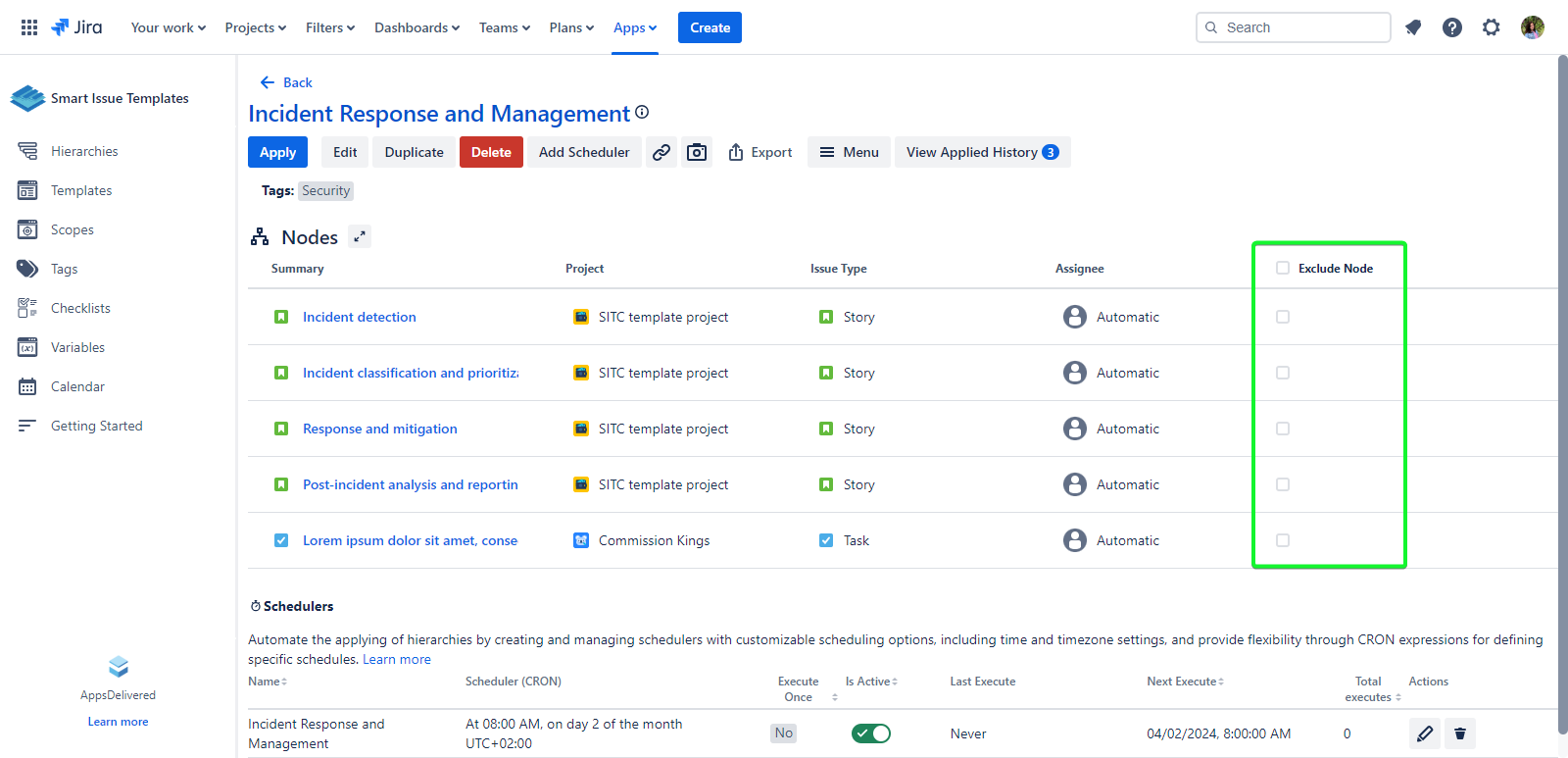Toggle the Is Active scheduler switch
Image resolution: width=1568 pixels, height=758 pixels.
(x=871, y=733)
